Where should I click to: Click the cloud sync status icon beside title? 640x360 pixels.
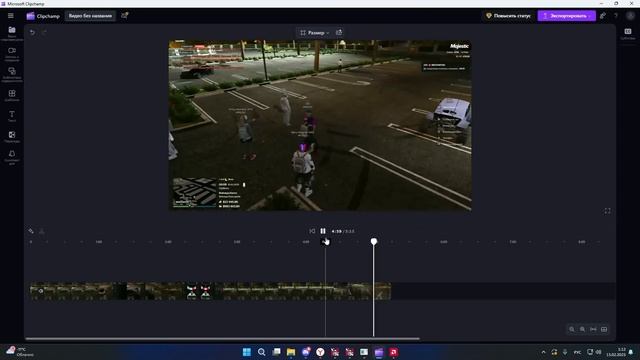[x=124, y=16]
